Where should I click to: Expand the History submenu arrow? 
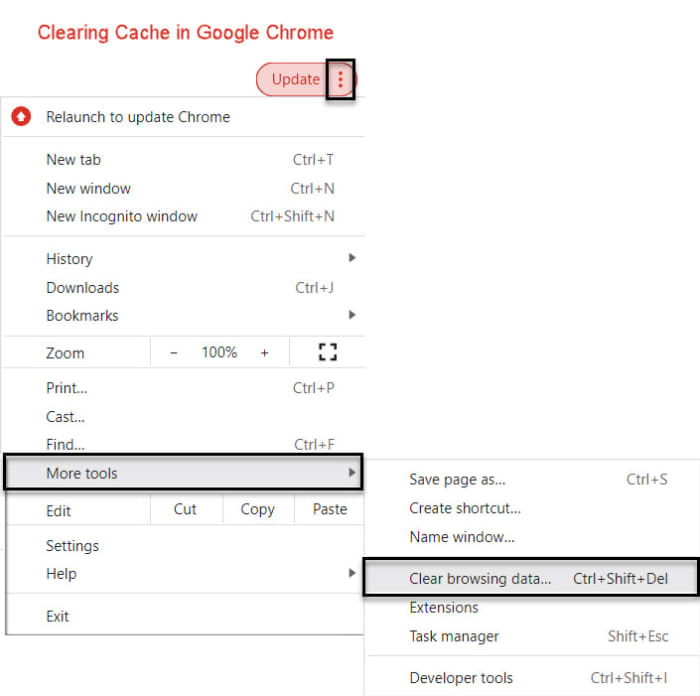click(352, 258)
